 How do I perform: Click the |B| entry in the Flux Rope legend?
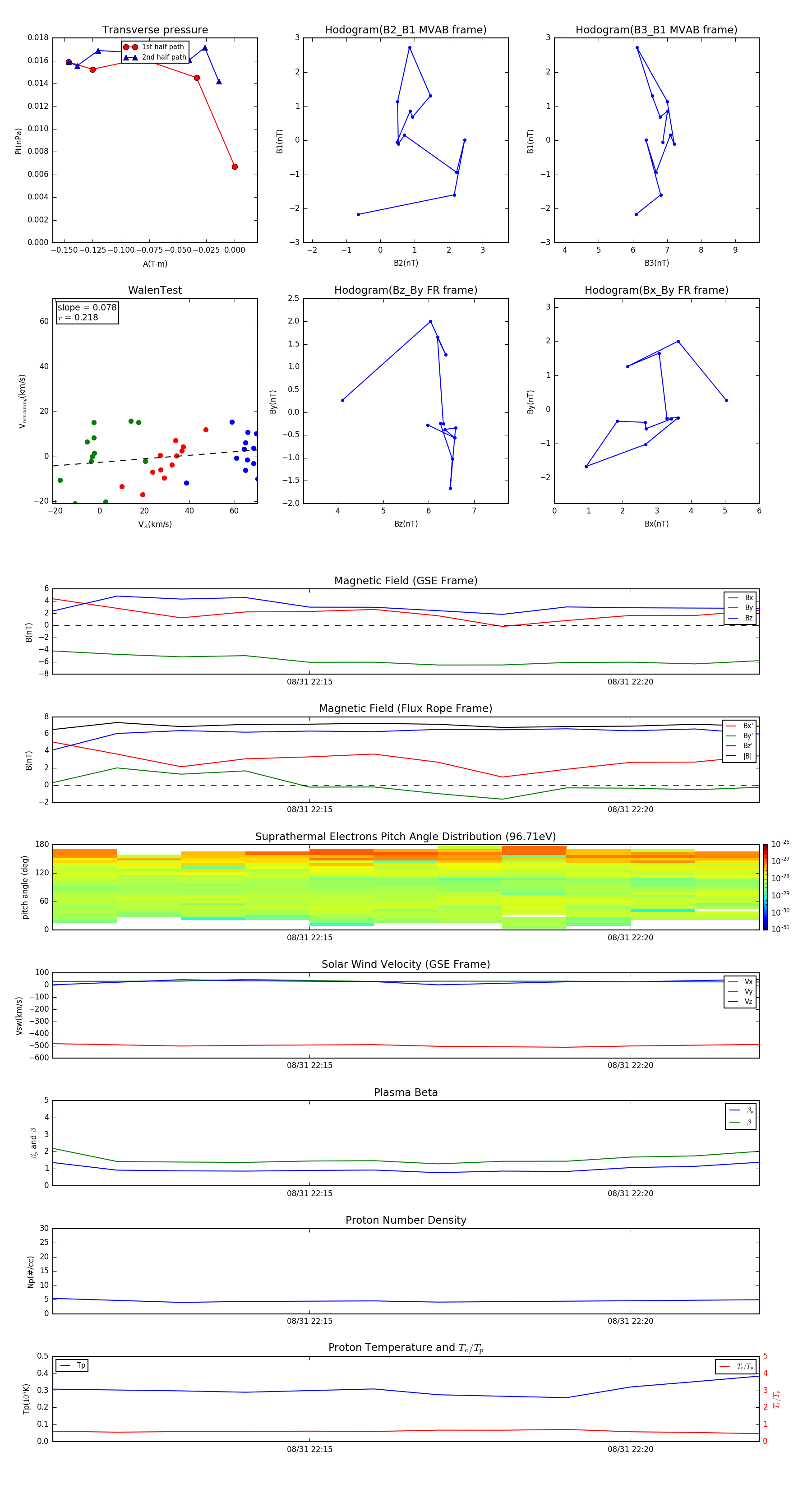tap(739, 756)
